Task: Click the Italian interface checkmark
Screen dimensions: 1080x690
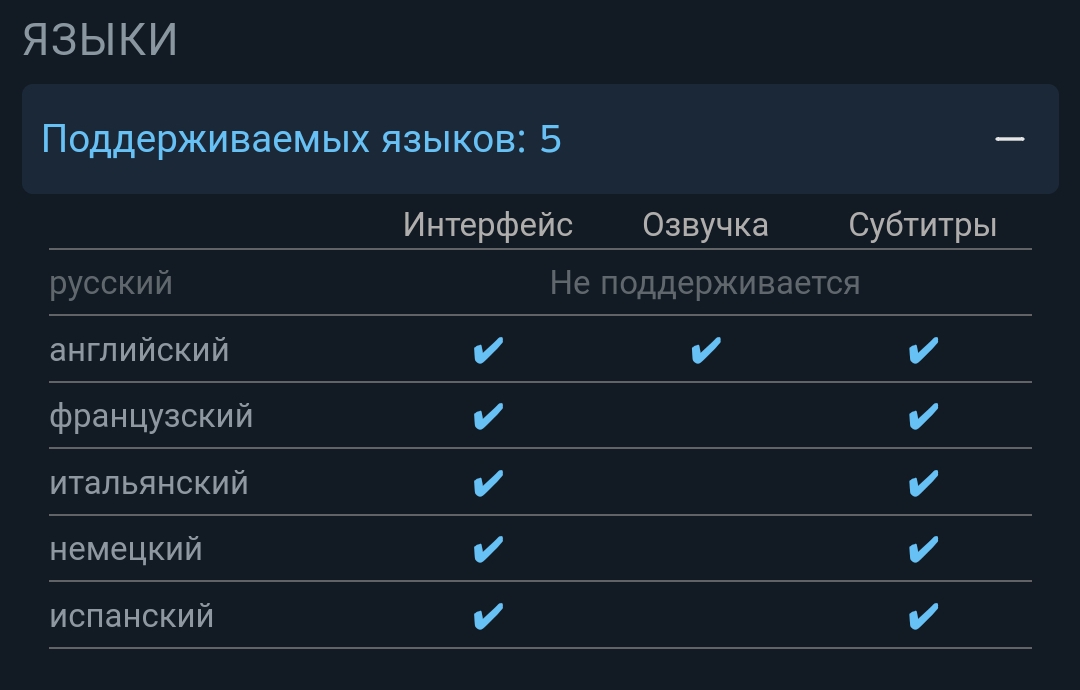Action: tap(488, 483)
